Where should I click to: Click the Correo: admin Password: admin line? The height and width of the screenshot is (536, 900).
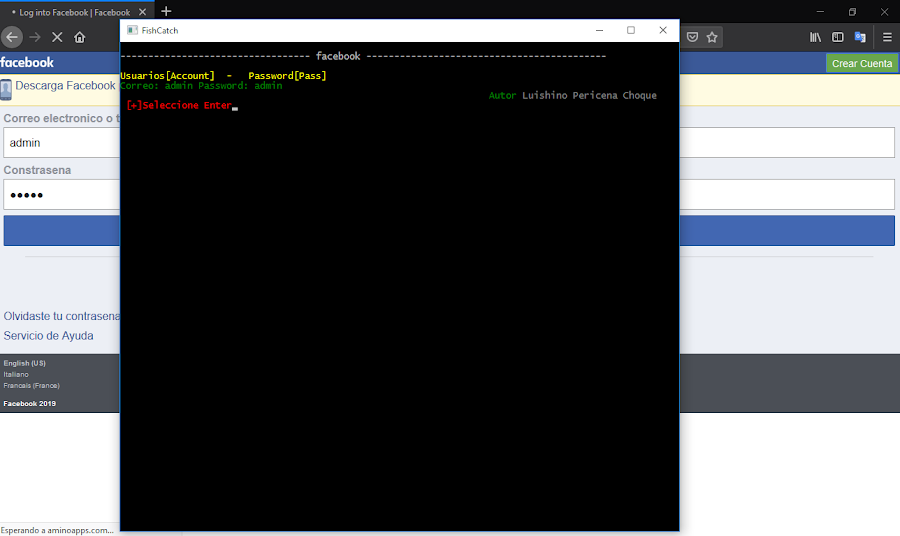pyautogui.click(x=201, y=86)
